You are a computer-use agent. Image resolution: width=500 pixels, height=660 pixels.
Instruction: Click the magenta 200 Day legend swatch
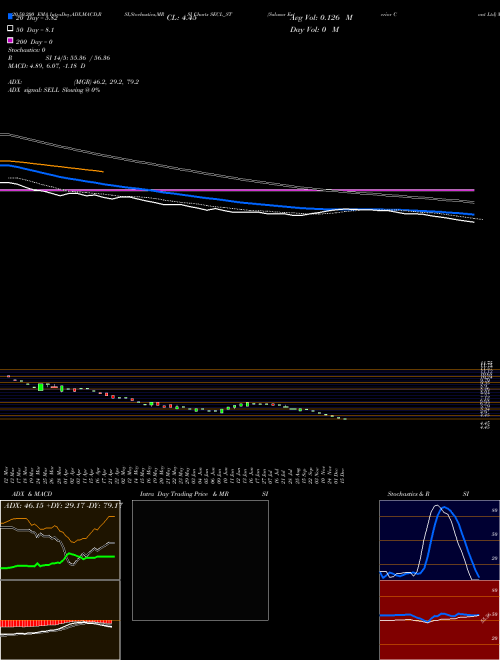pyautogui.click(x=10, y=40)
